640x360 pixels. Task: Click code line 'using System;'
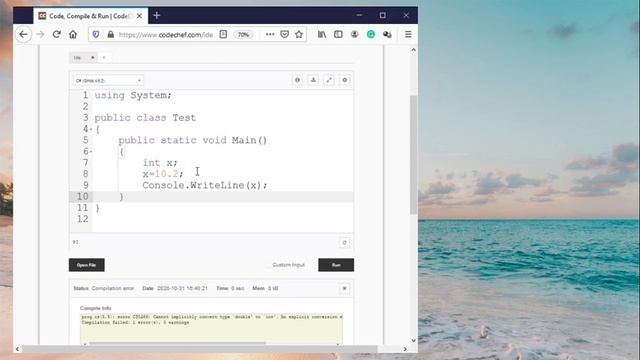click(x=133, y=96)
